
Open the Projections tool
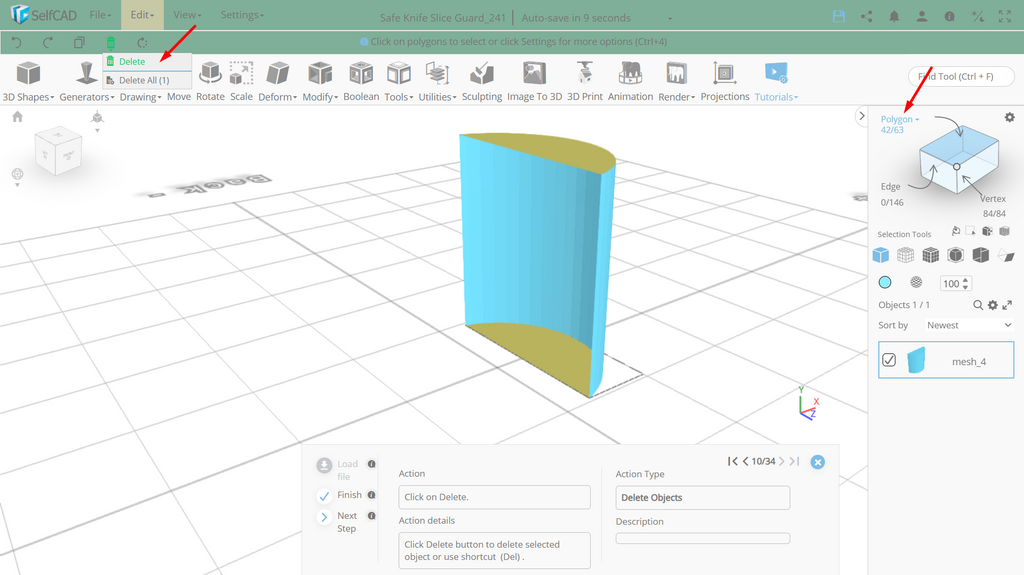(725, 82)
